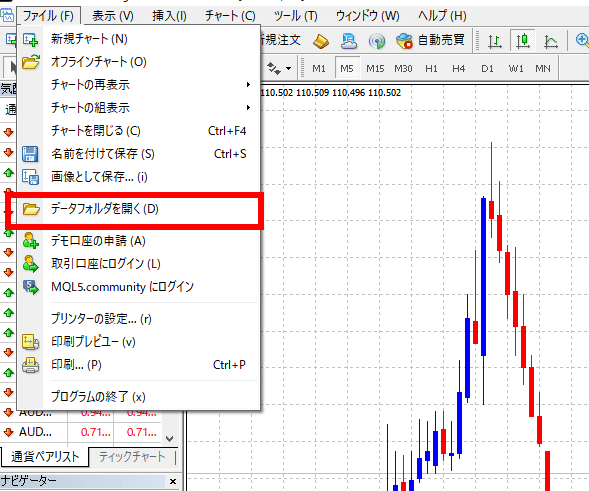This screenshot has width=589, height=491.
Task: Select the candlestick chart icon
Action: pos(523,41)
